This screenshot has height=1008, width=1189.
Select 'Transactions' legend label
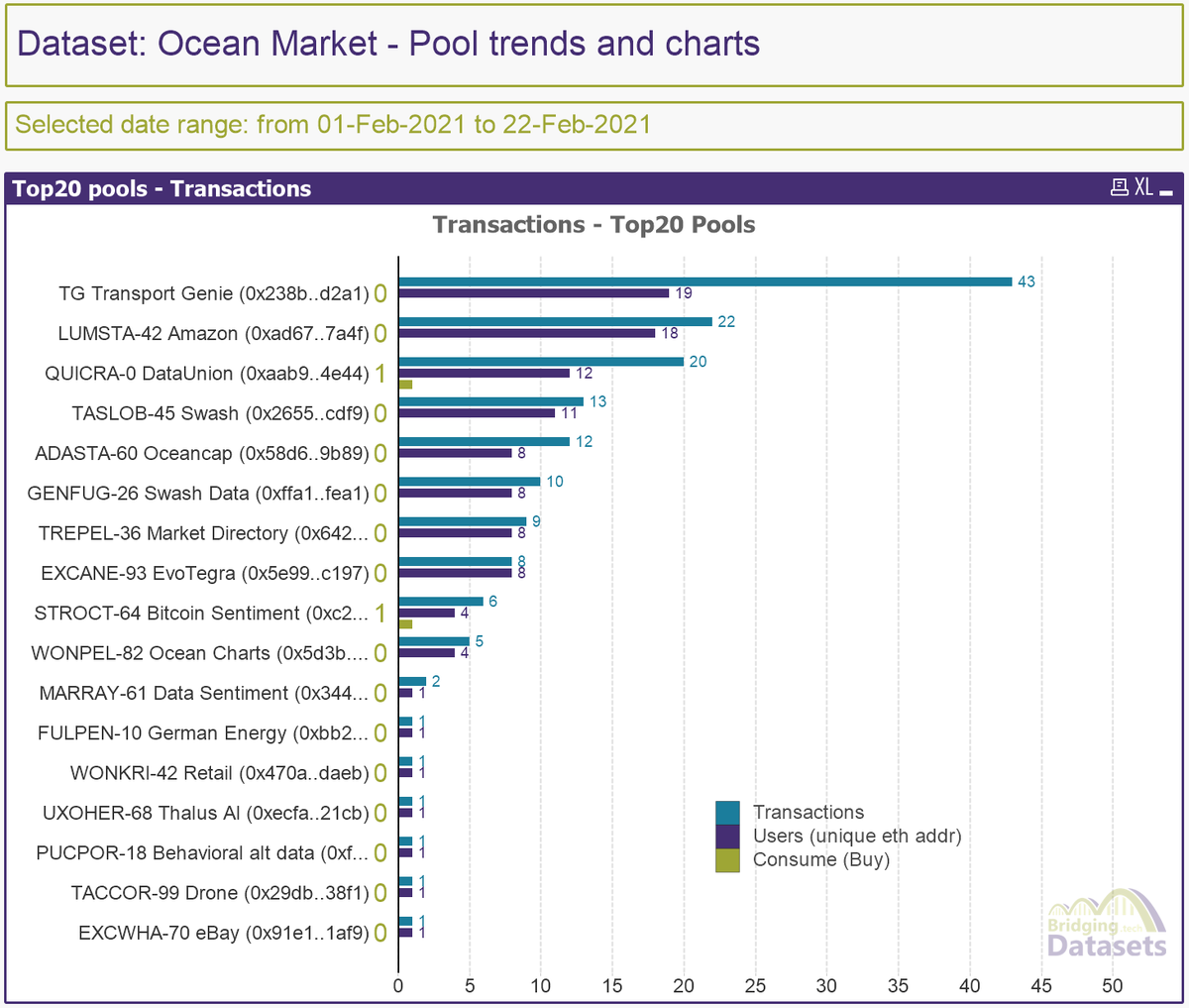pos(809,813)
